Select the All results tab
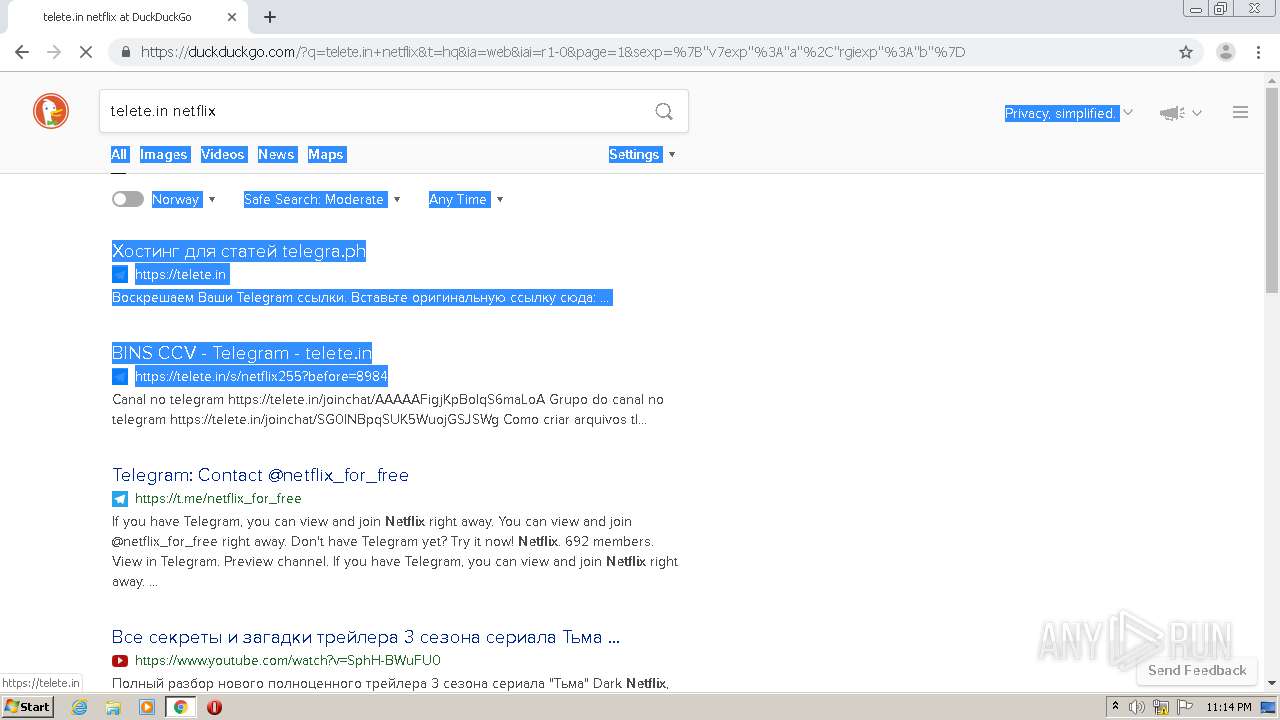Viewport: 1280px width, 720px height. click(119, 154)
